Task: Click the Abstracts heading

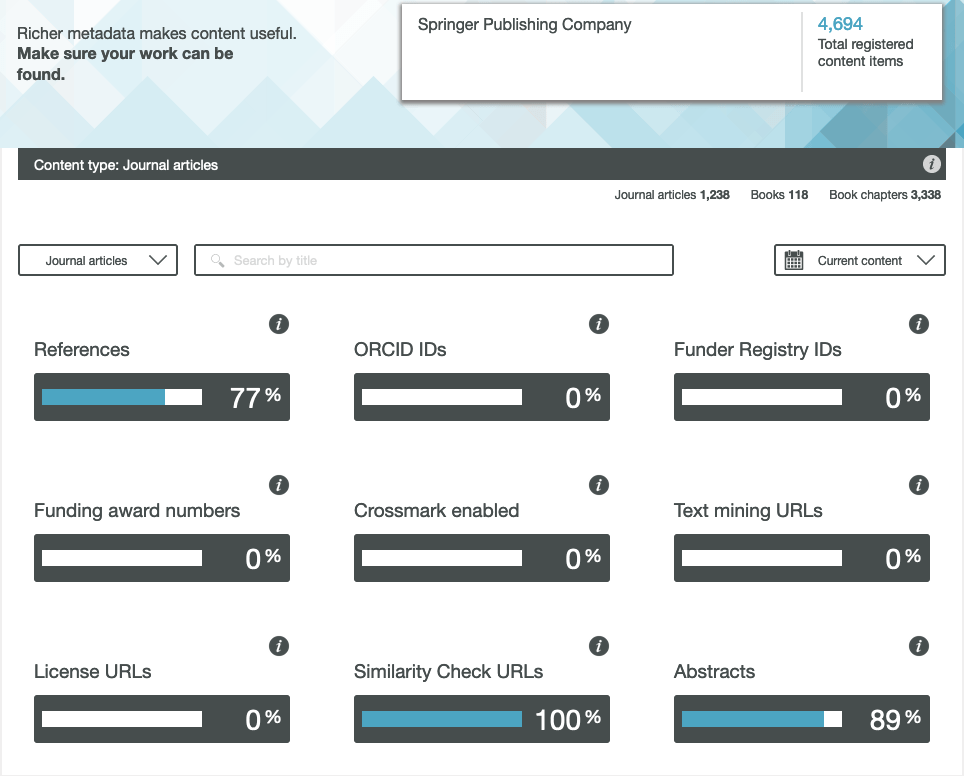Action: 714,672
